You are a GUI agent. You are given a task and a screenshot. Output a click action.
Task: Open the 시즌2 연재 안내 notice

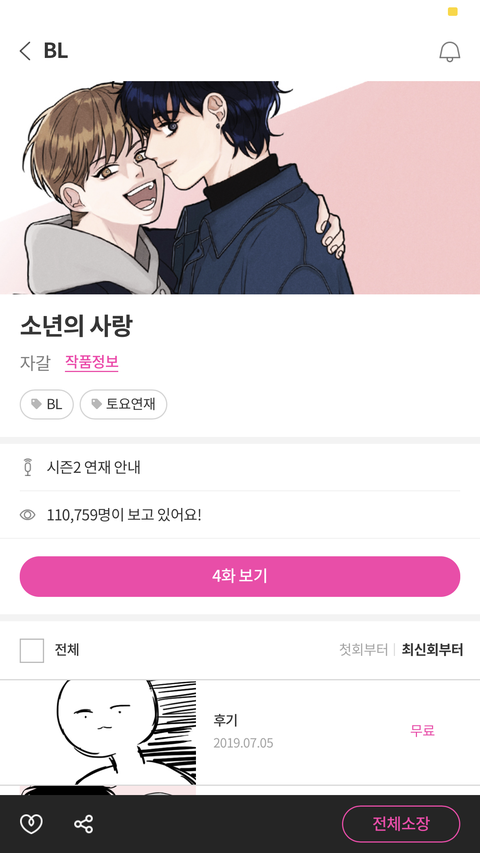pyautogui.click(x=240, y=467)
